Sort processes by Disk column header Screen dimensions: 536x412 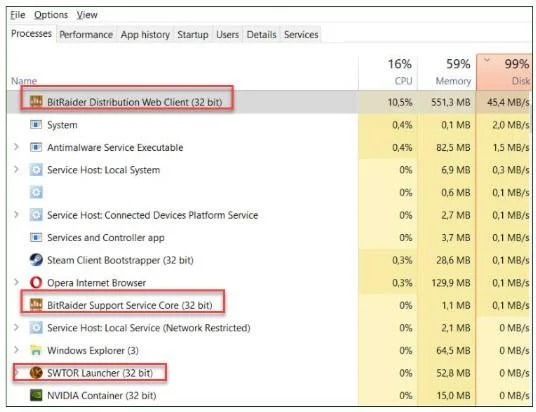pos(505,72)
